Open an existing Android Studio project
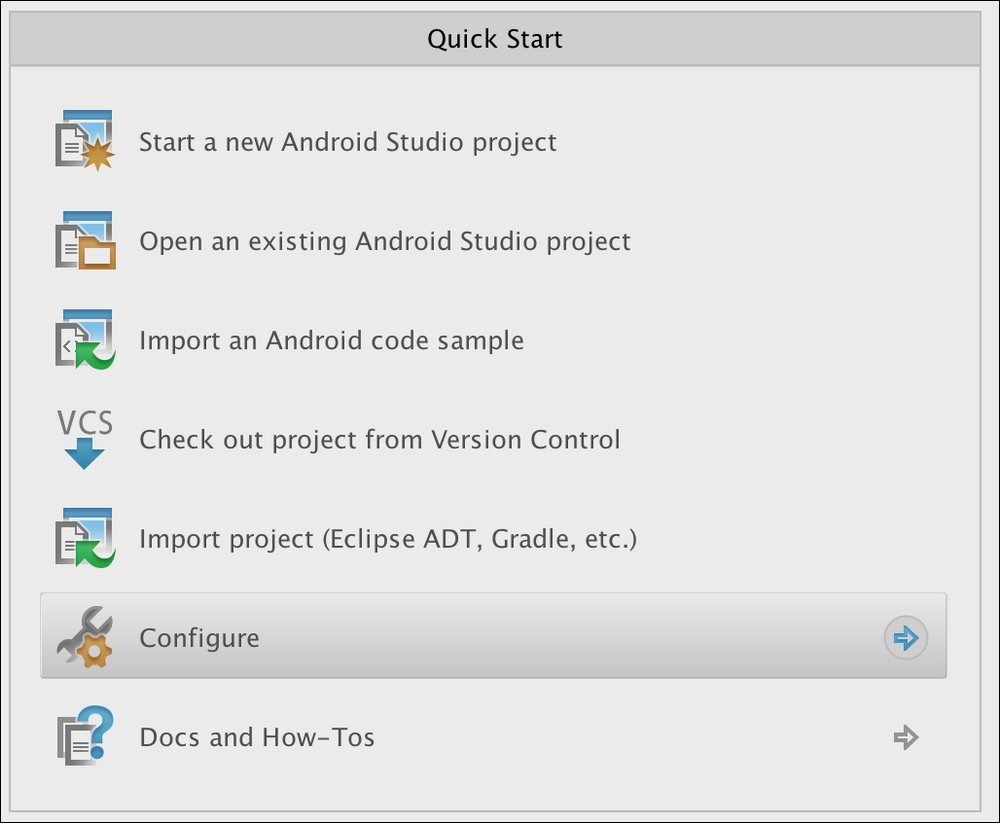The image size is (1000, 823). 385,241
